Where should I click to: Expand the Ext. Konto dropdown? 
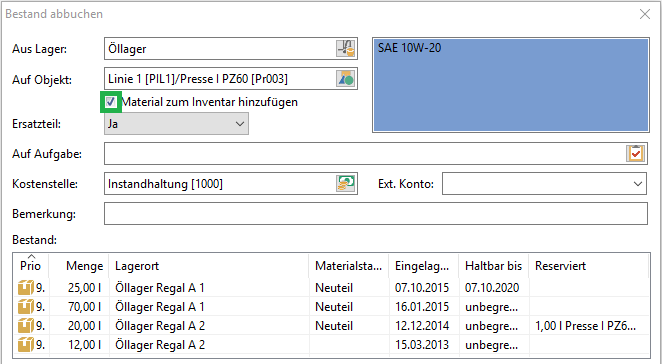(638, 184)
